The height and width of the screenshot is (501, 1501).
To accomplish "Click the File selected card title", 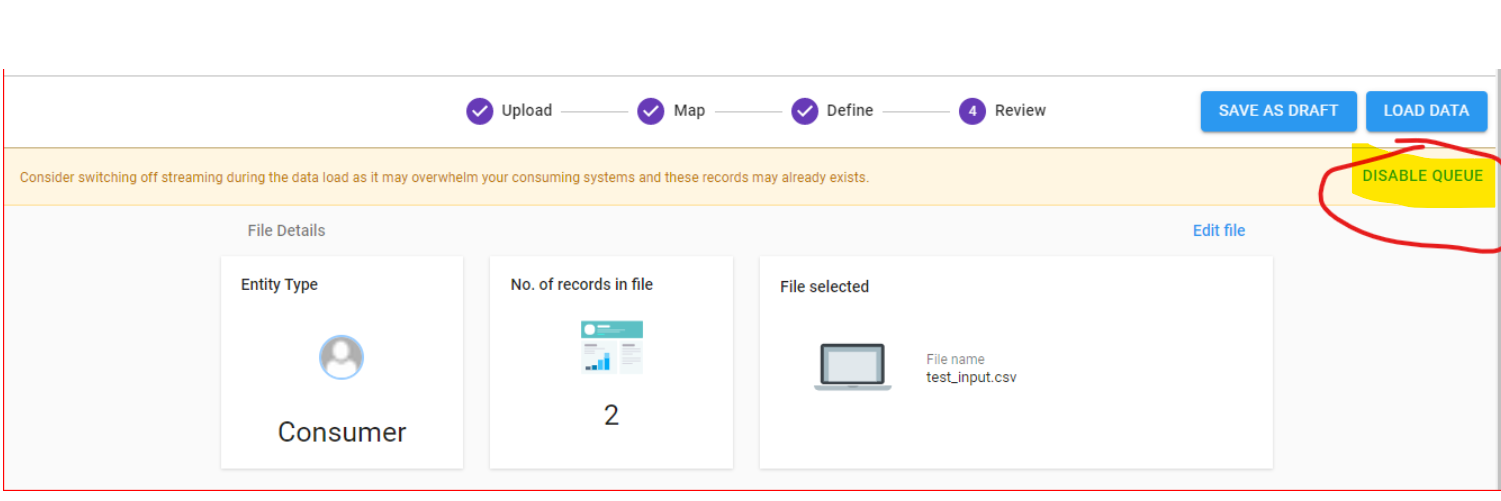I will [x=824, y=286].
